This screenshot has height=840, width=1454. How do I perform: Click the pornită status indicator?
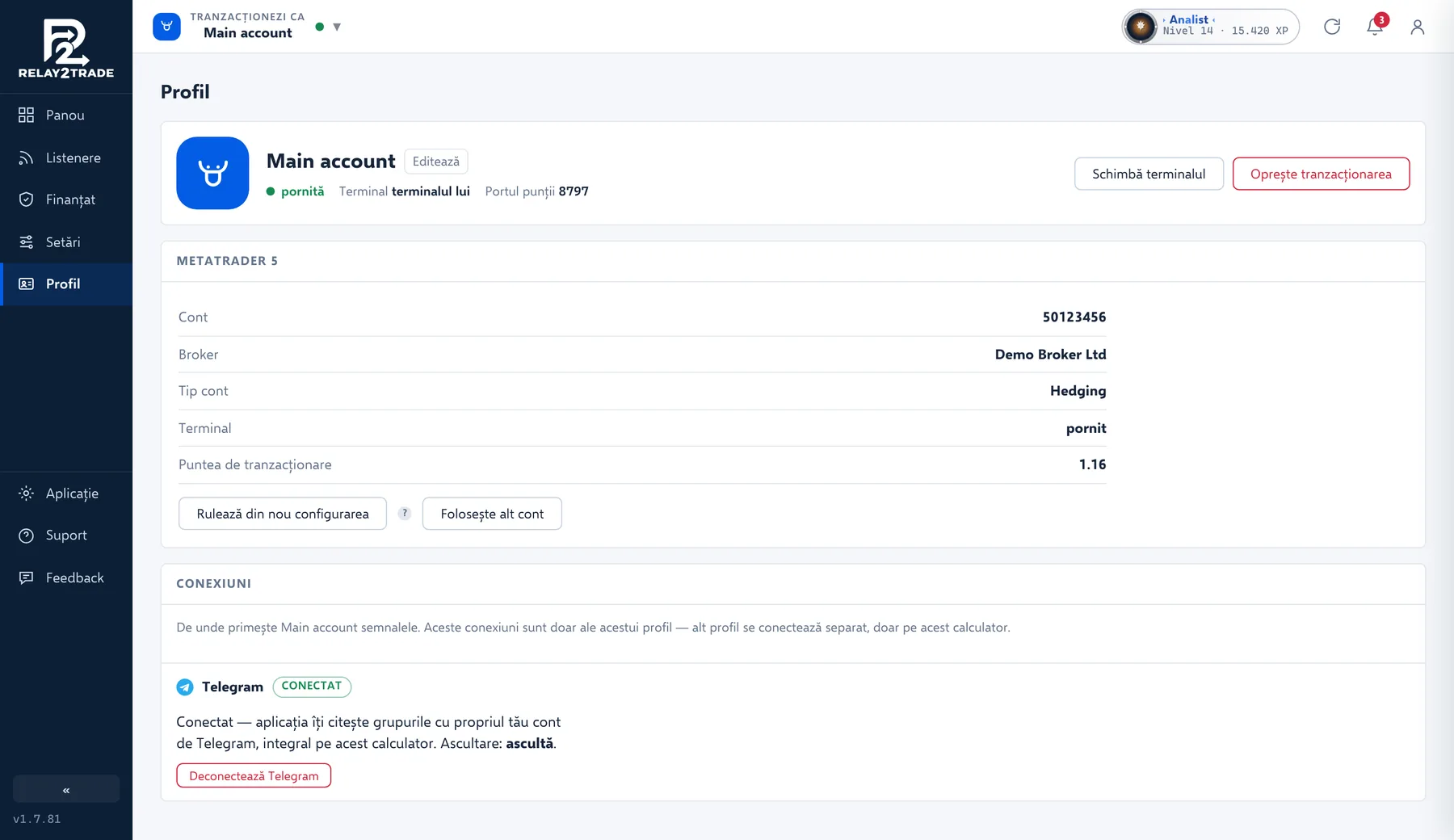click(x=296, y=191)
